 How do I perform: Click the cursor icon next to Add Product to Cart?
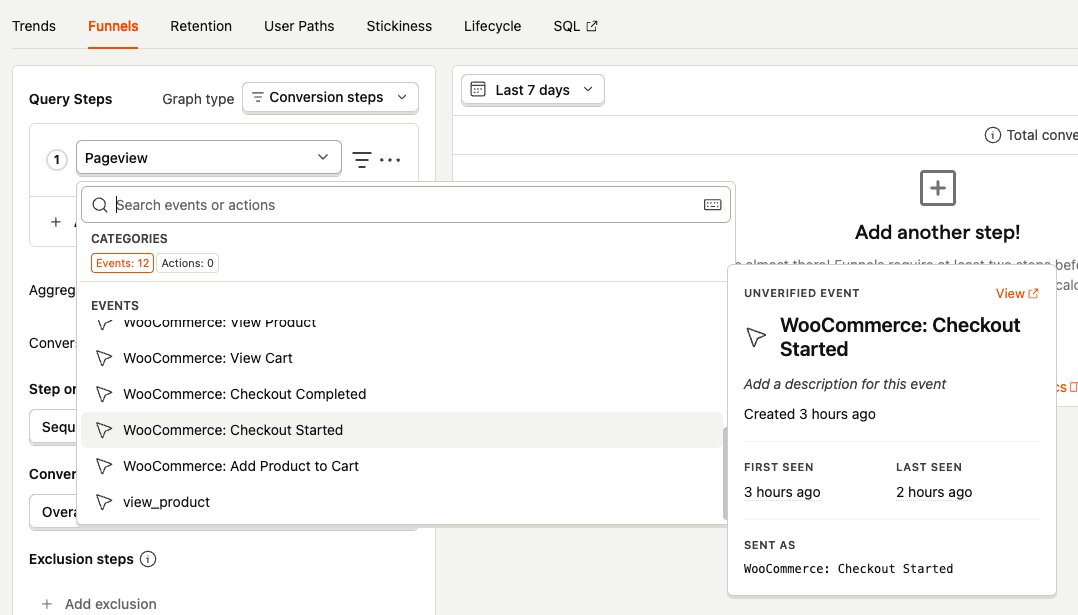click(x=104, y=466)
